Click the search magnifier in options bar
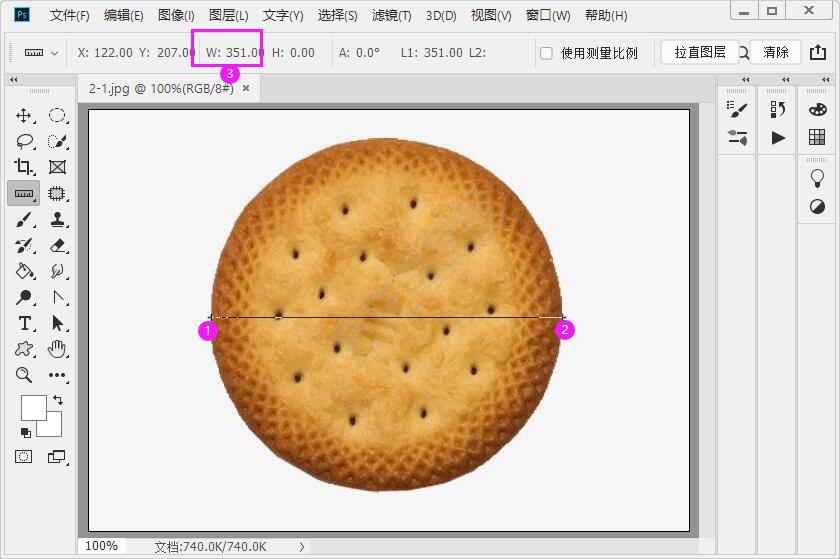Viewport: 840px width, 559px height. [744, 53]
